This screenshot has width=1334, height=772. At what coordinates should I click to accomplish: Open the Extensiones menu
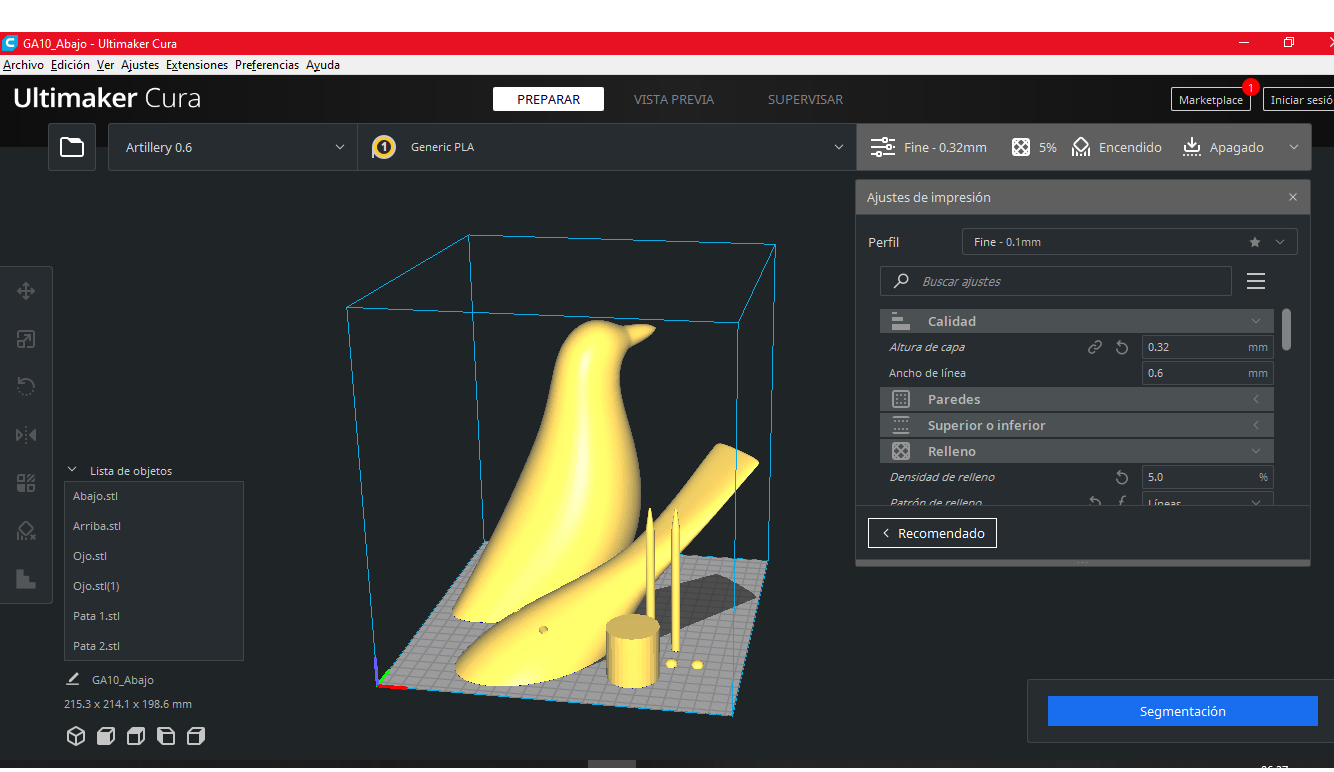[x=197, y=65]
